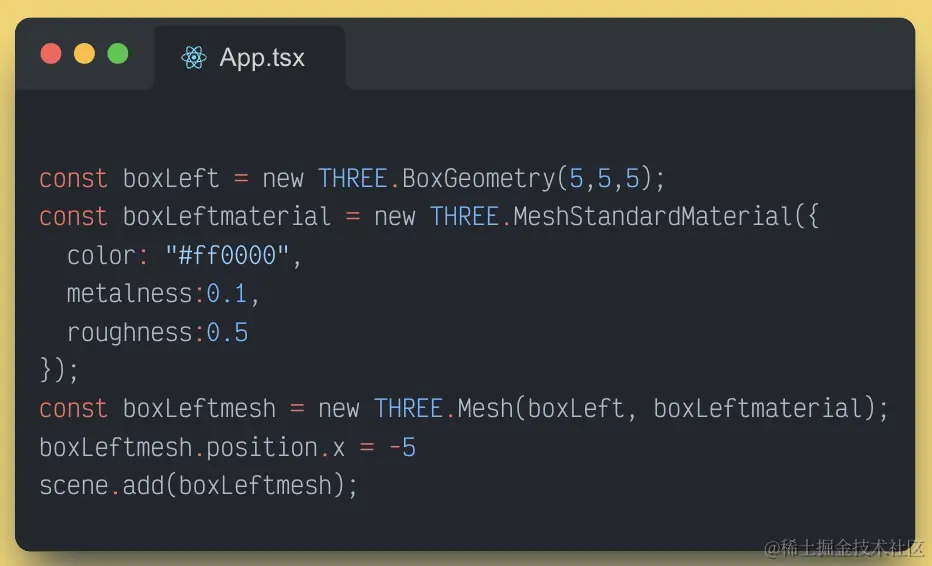Click the green maximize window dot

[x=118, y=54]
